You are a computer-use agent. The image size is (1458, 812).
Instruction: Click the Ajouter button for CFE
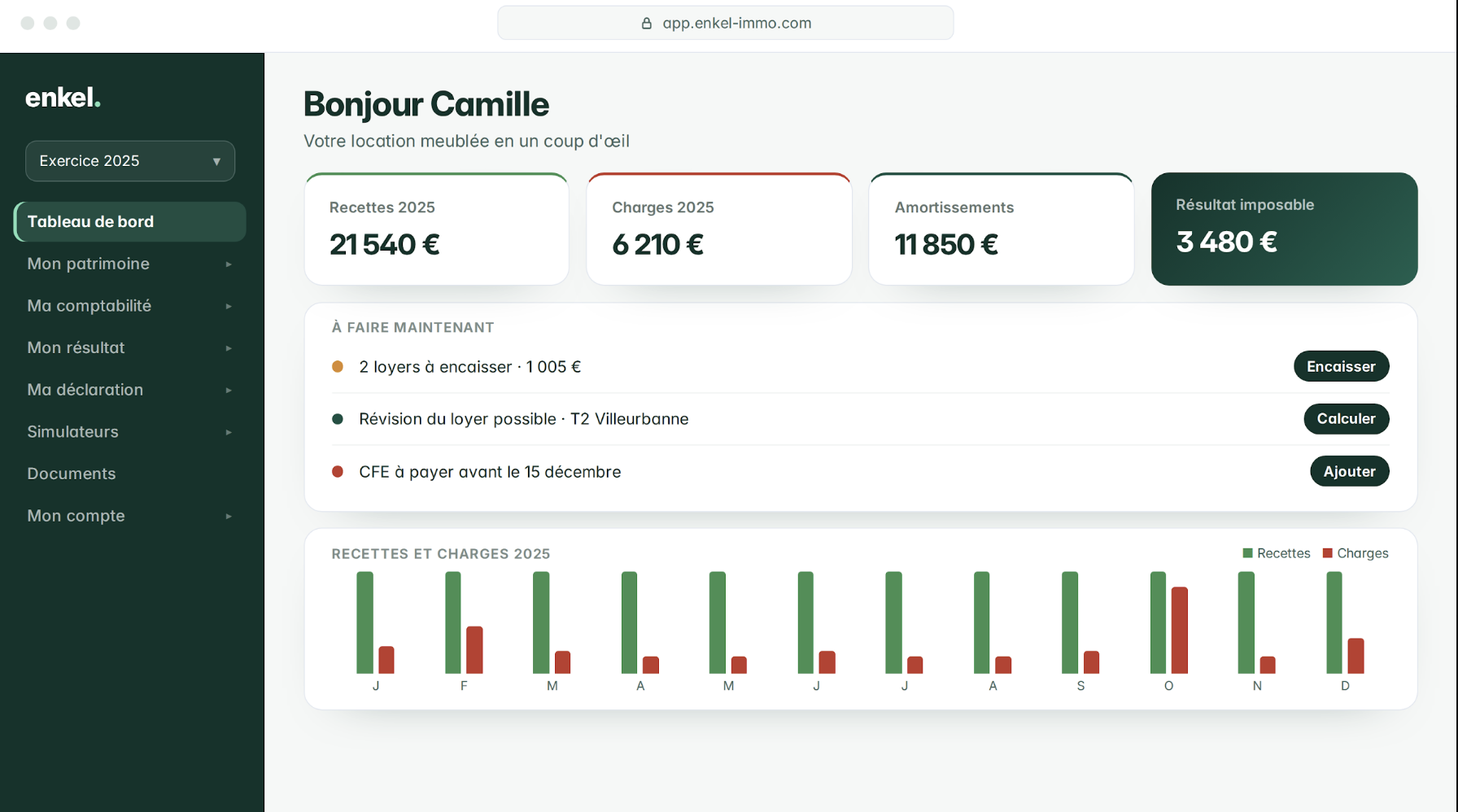[1349, 471]
